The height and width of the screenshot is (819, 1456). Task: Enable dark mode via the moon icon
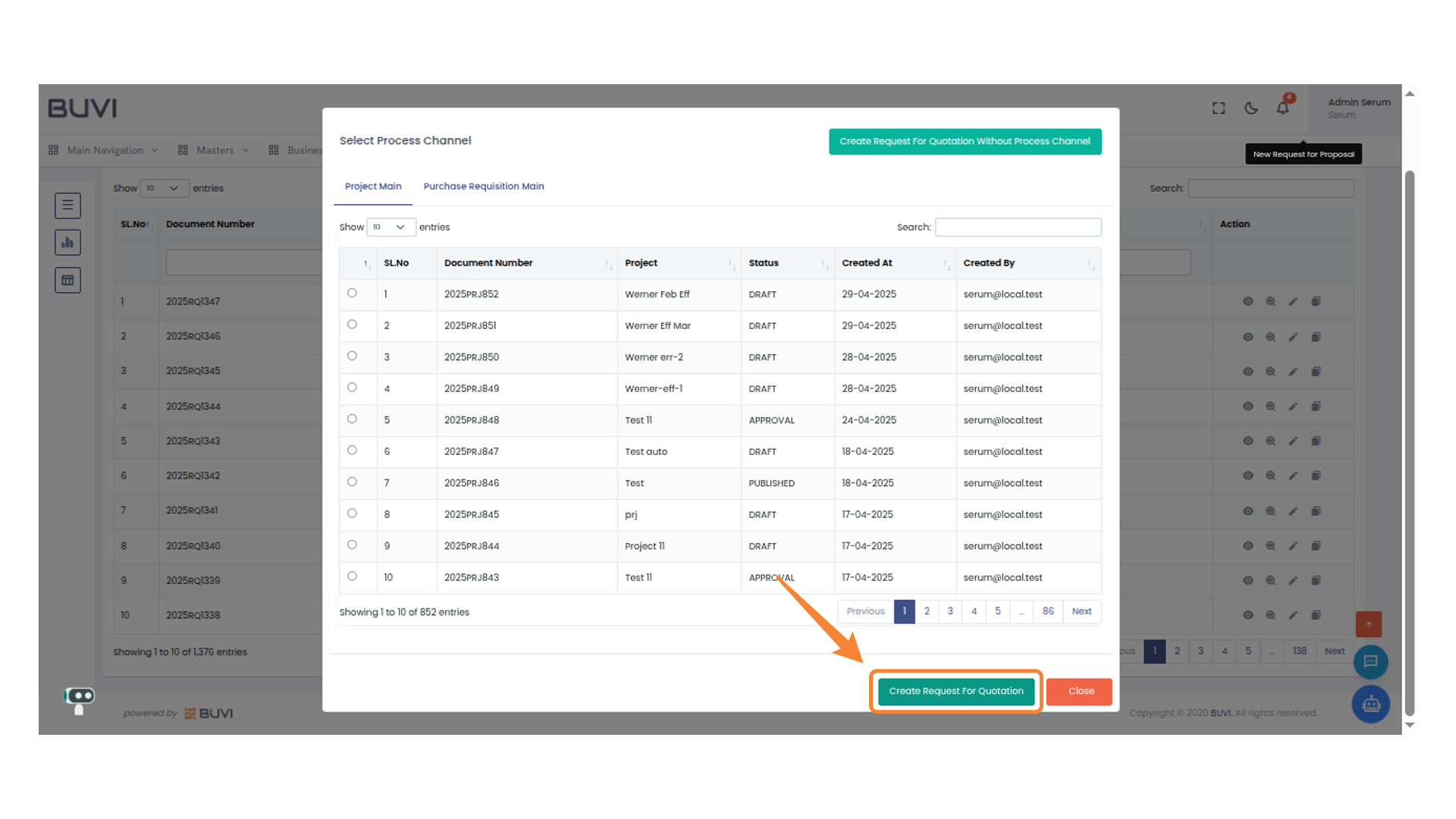click(x=1250, y=108)
